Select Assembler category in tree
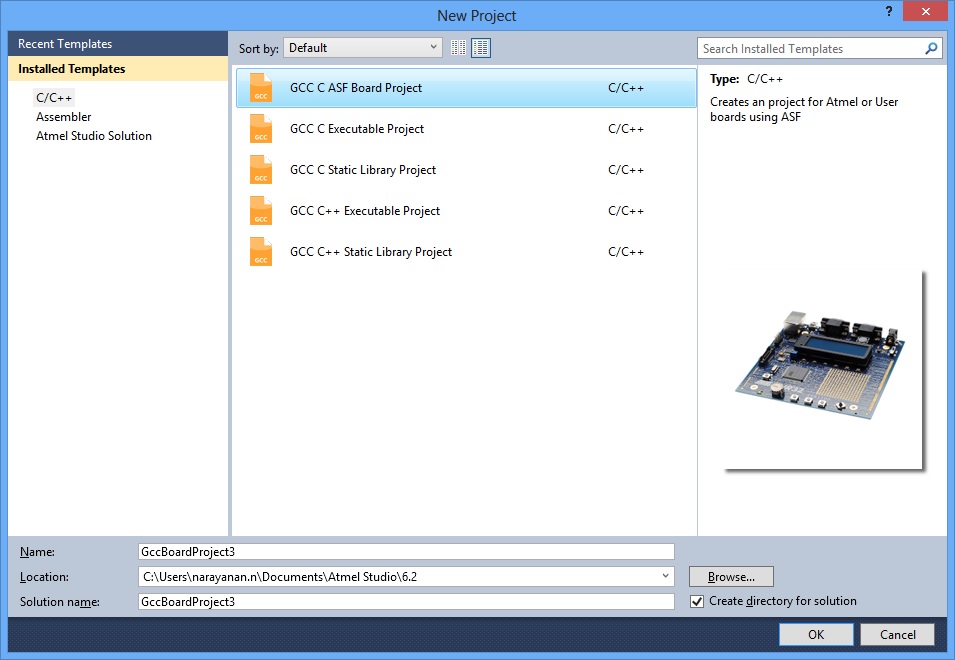This screenshot has height=660, width=955. tap(63, 116)
